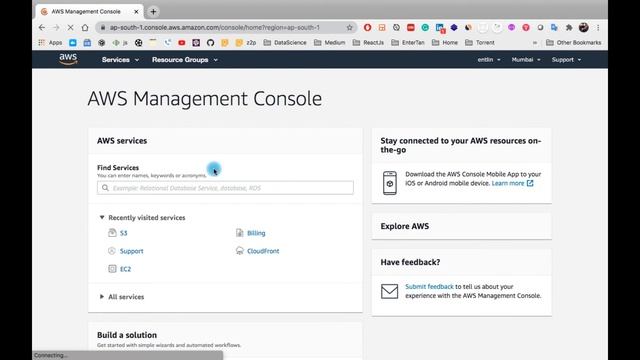Open the EC2 service link

tap(125, 269)
